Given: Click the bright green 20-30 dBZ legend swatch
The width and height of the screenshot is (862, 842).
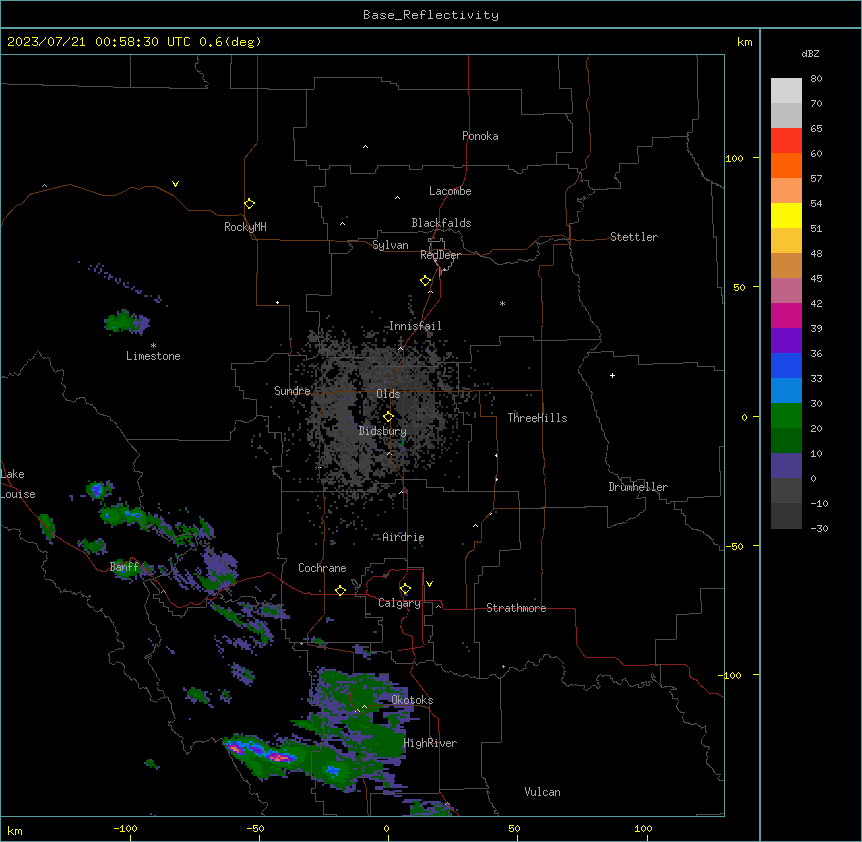Looking at the screenshot, I should pyautogui.click(x=786, y=416).
